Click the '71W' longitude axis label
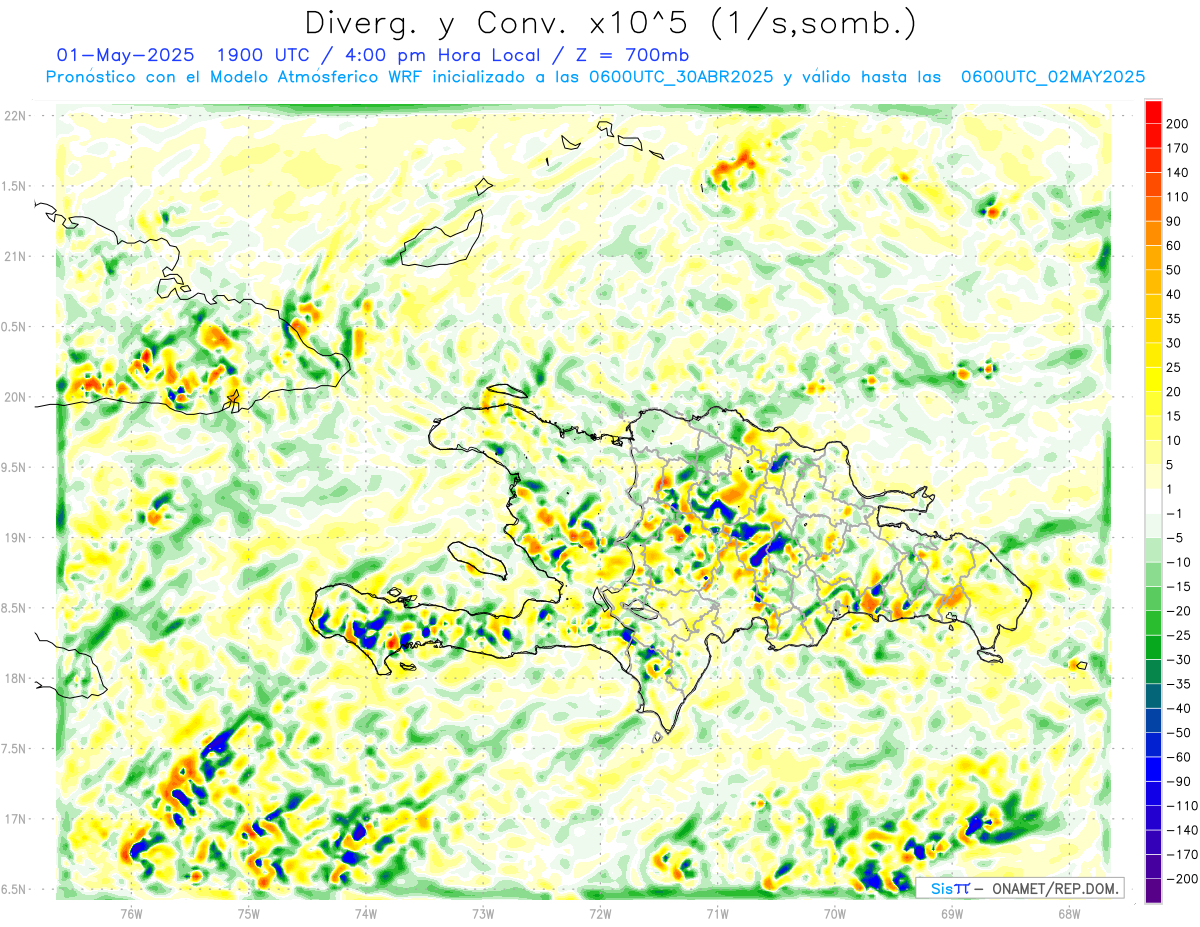Viewport: 1200px width, 927px height. pos(717,912)
